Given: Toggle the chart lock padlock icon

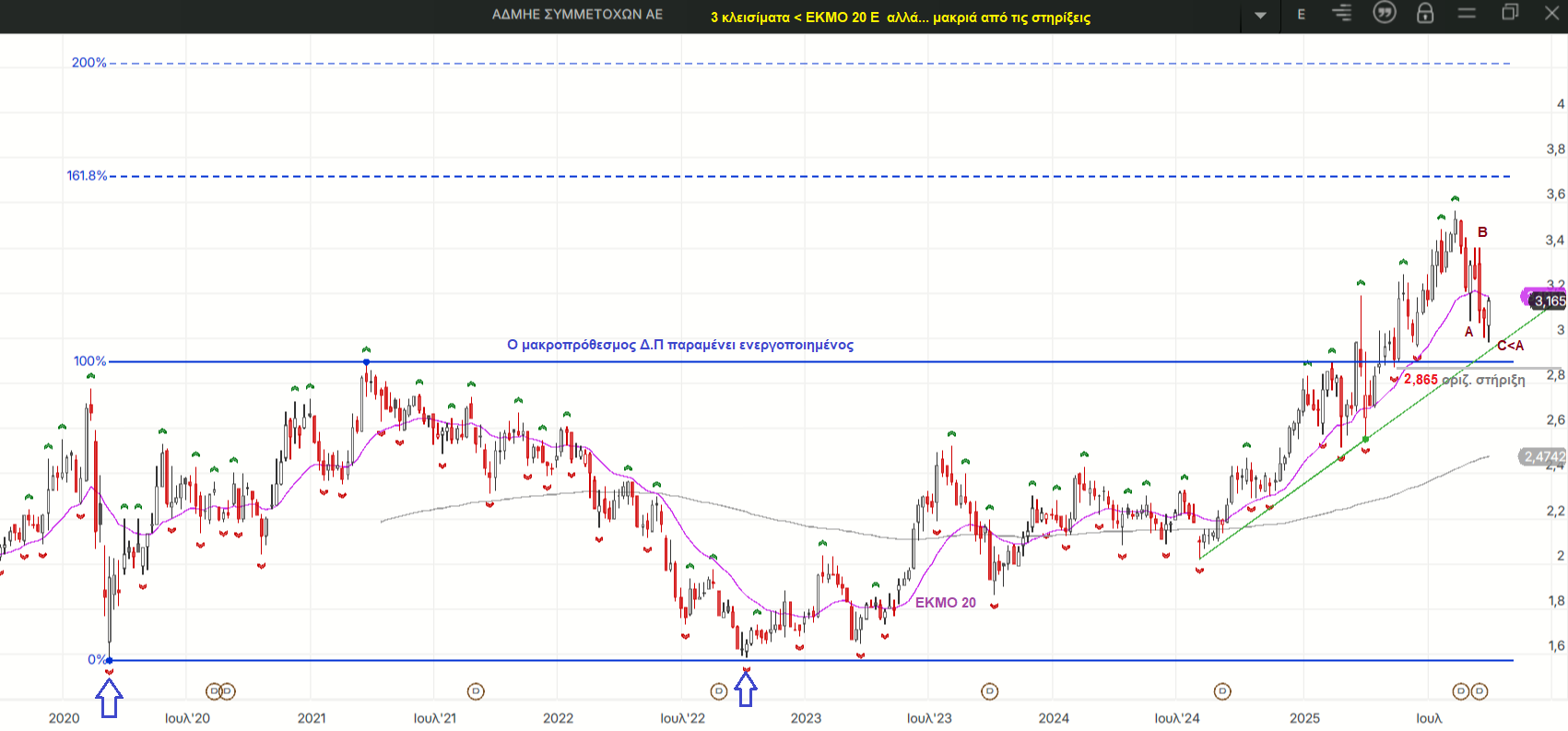Looking at the screenshot, I should pyautogui.click(x=1425, y=13).
